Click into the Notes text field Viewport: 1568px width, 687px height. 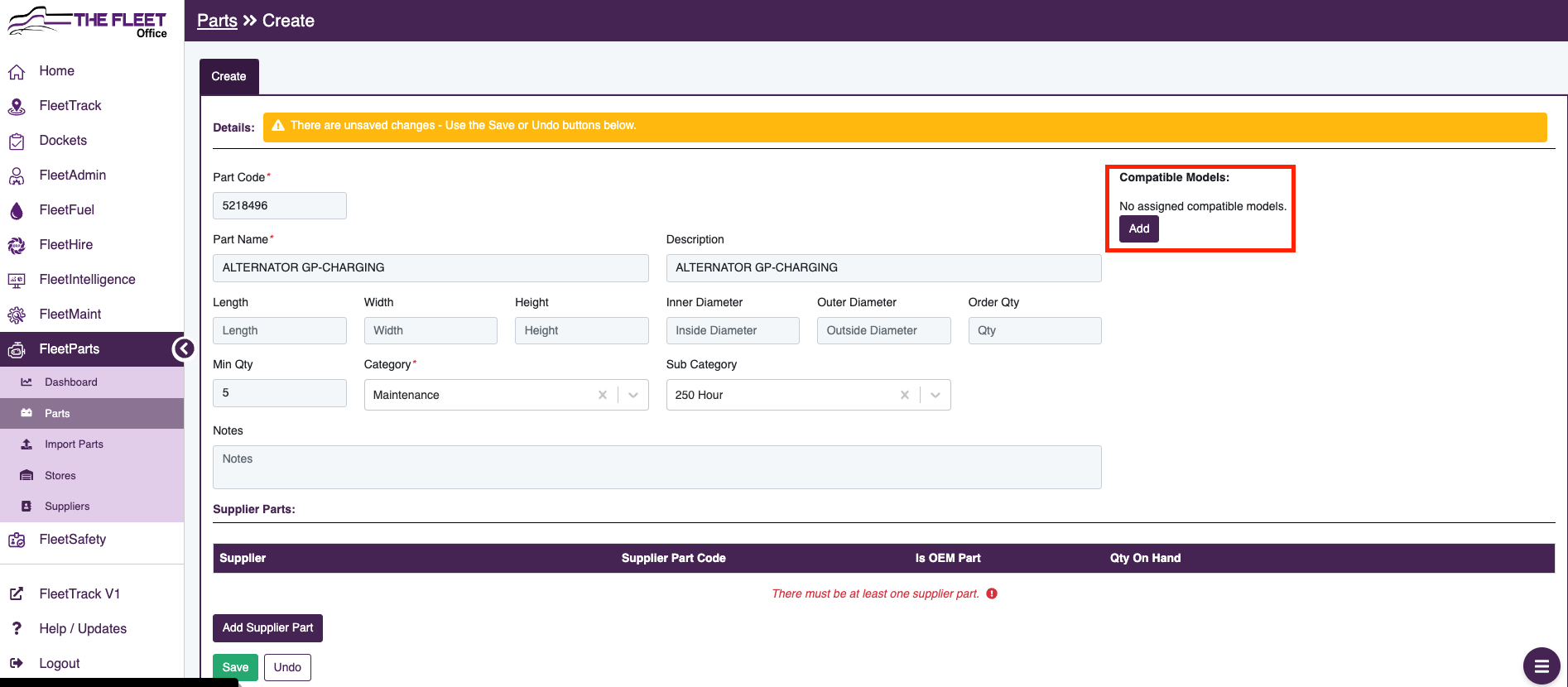(x=657, y=467)
